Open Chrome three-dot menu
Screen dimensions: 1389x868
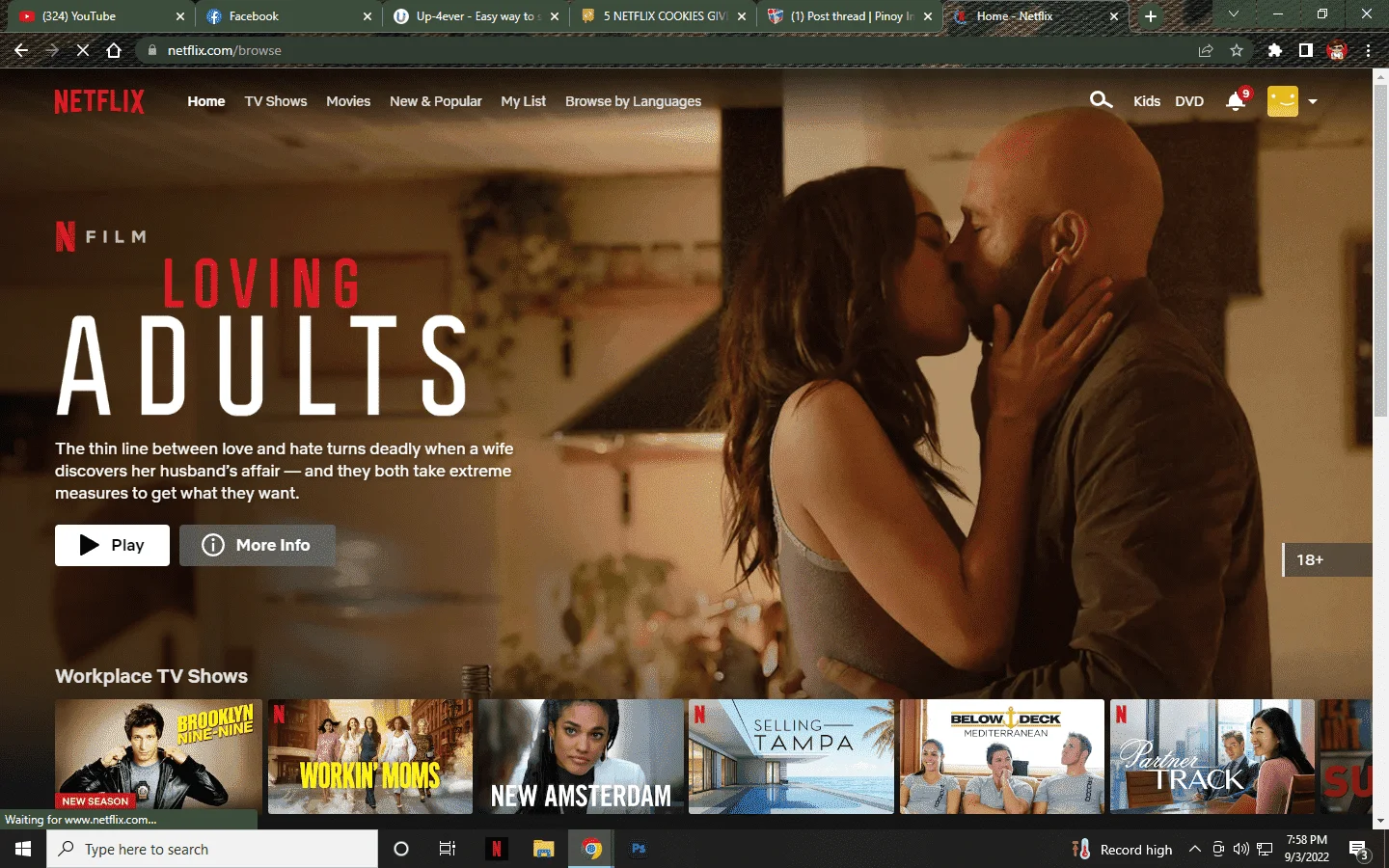(1368, 50)
